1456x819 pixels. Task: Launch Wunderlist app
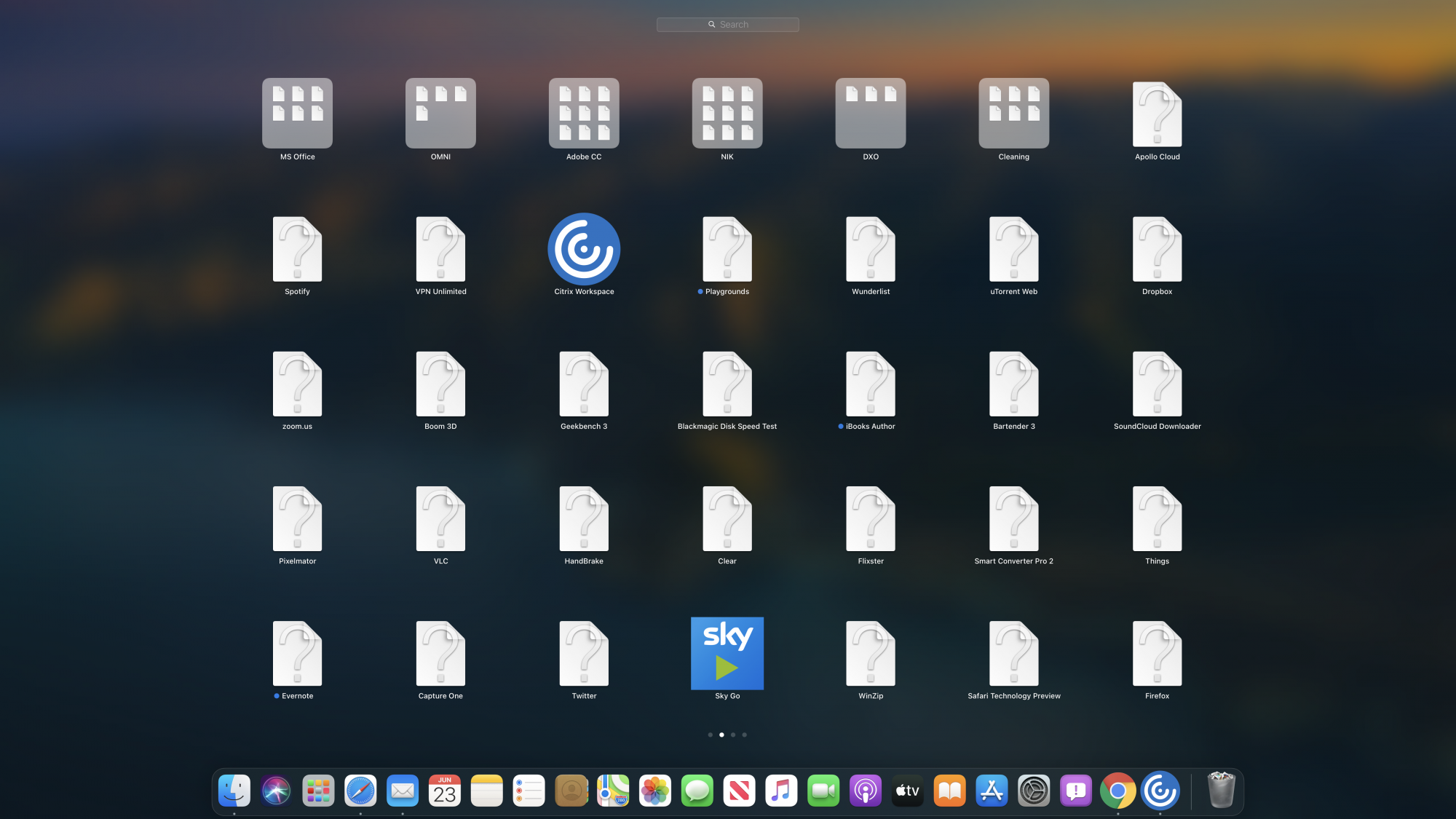871,249
